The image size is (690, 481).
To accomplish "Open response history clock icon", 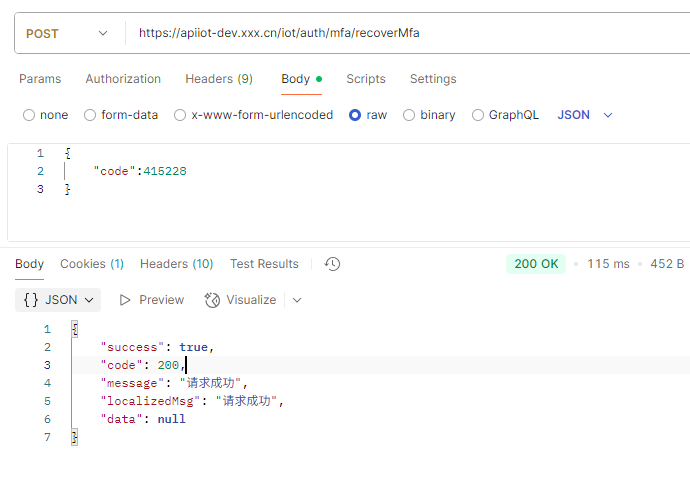I will click(333, 264).
